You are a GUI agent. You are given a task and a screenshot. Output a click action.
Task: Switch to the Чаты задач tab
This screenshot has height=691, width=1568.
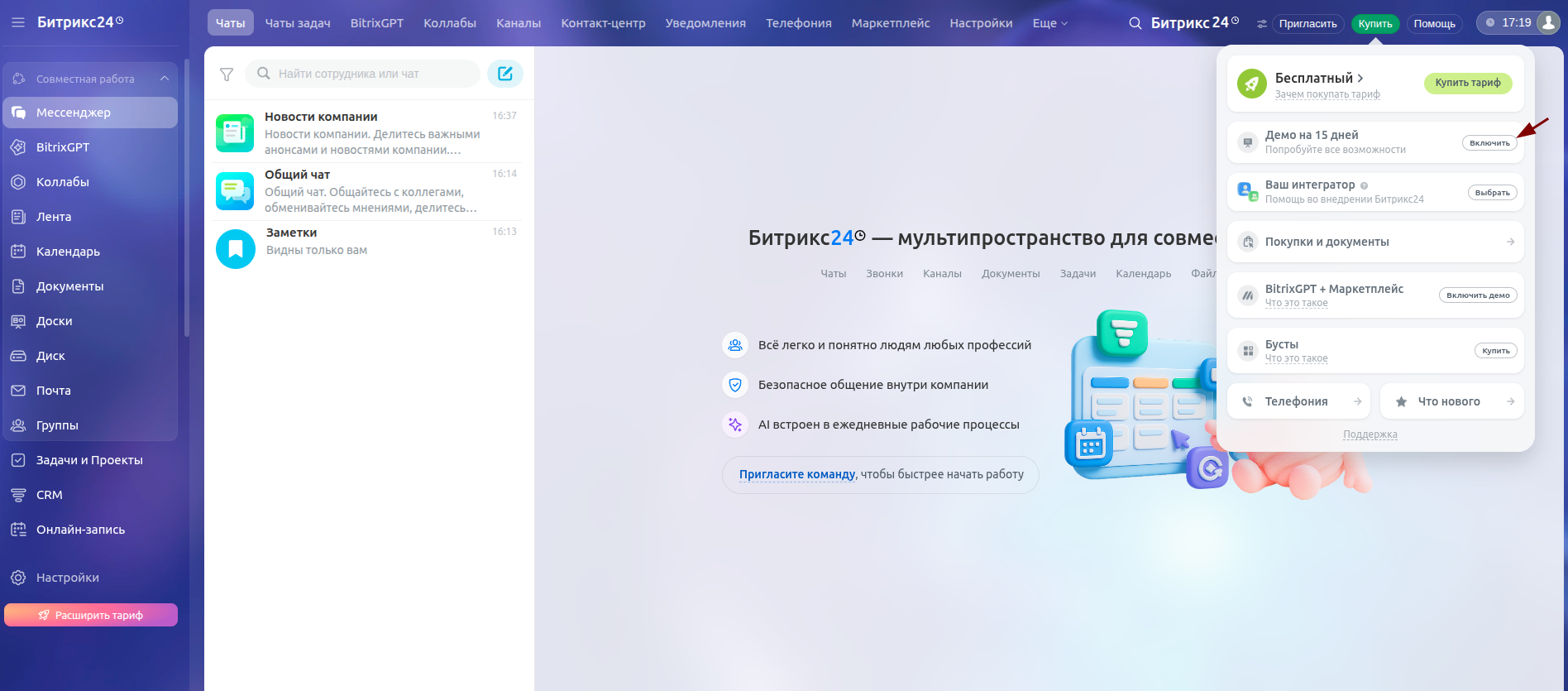pyautogui.click(x=298, y=23)
